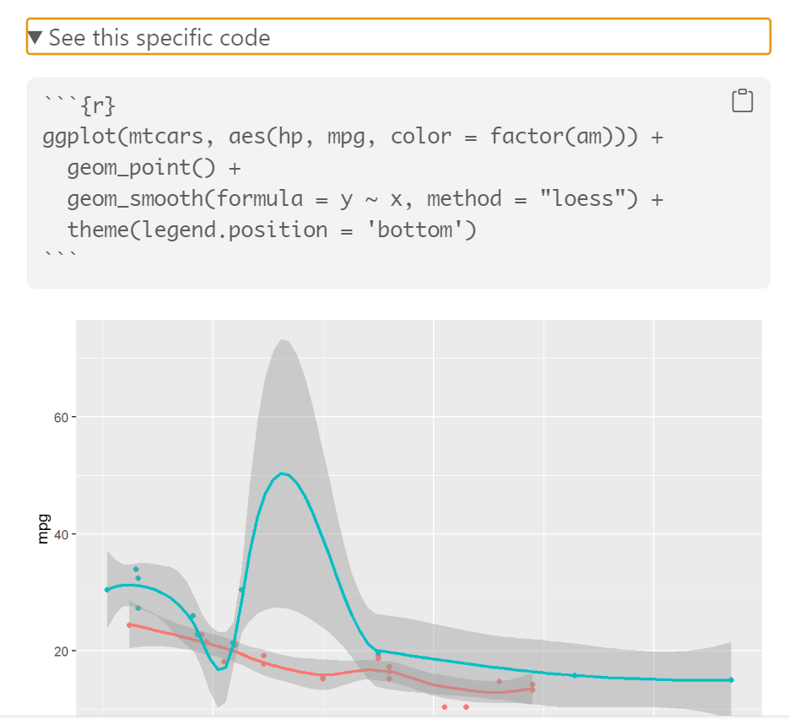Click the opening ```{r} chunk header
The width and height of the screenshot is (789, 719).
pos(80,105)
